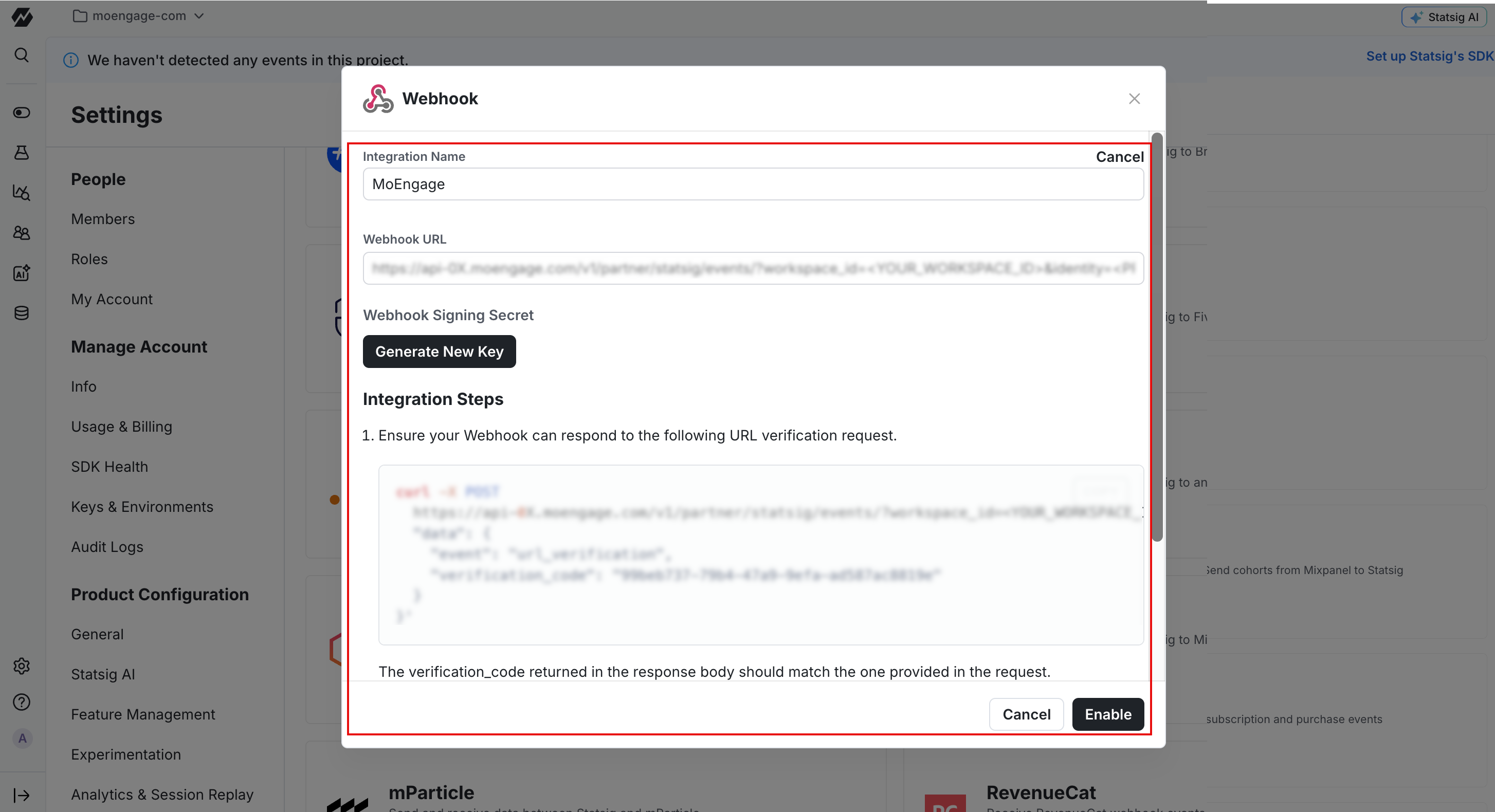Open Keys & Environments
The image size is (1495, 812).
(141, 506)
